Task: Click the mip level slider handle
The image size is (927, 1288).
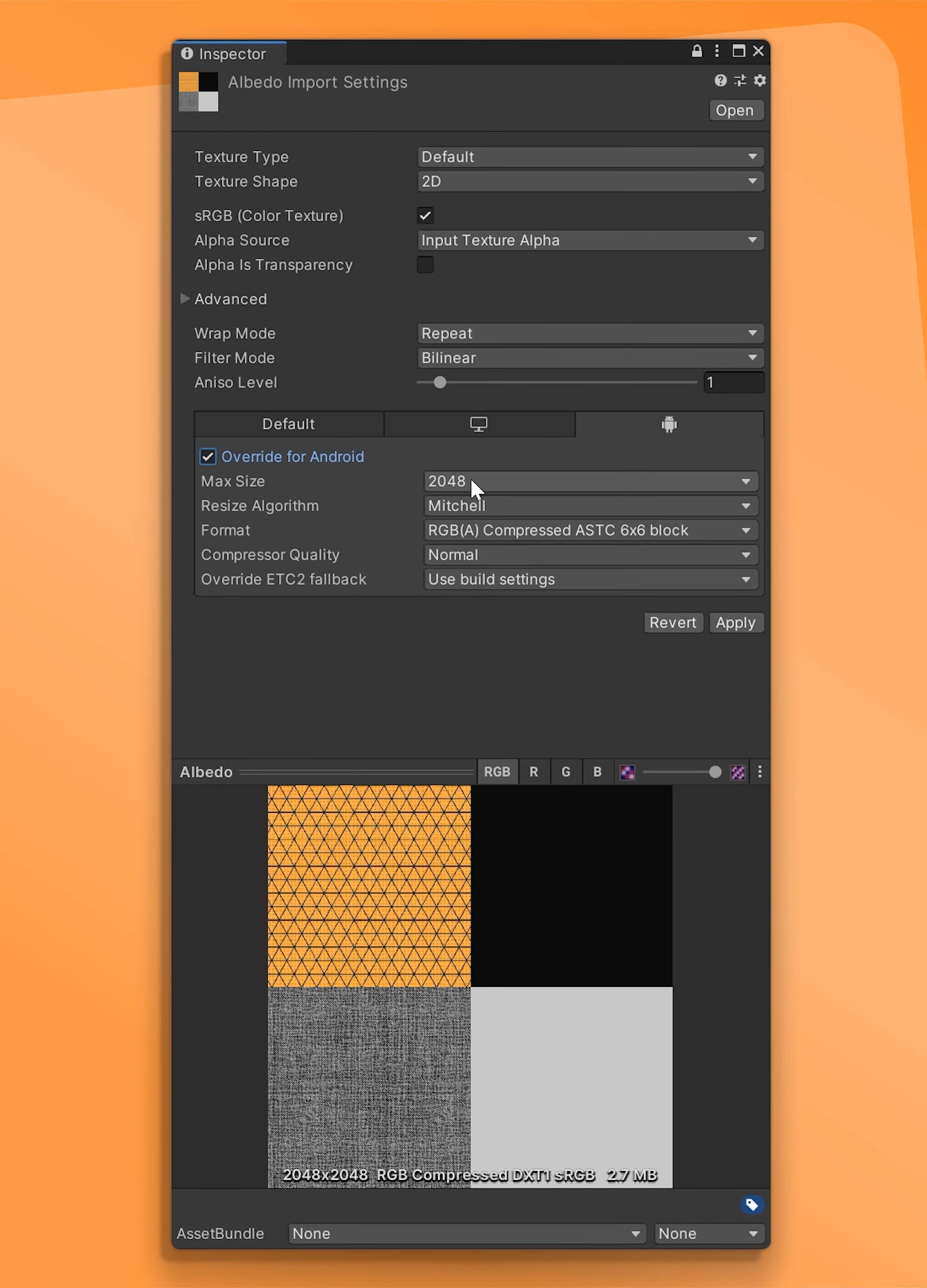Action: (715, 772)
